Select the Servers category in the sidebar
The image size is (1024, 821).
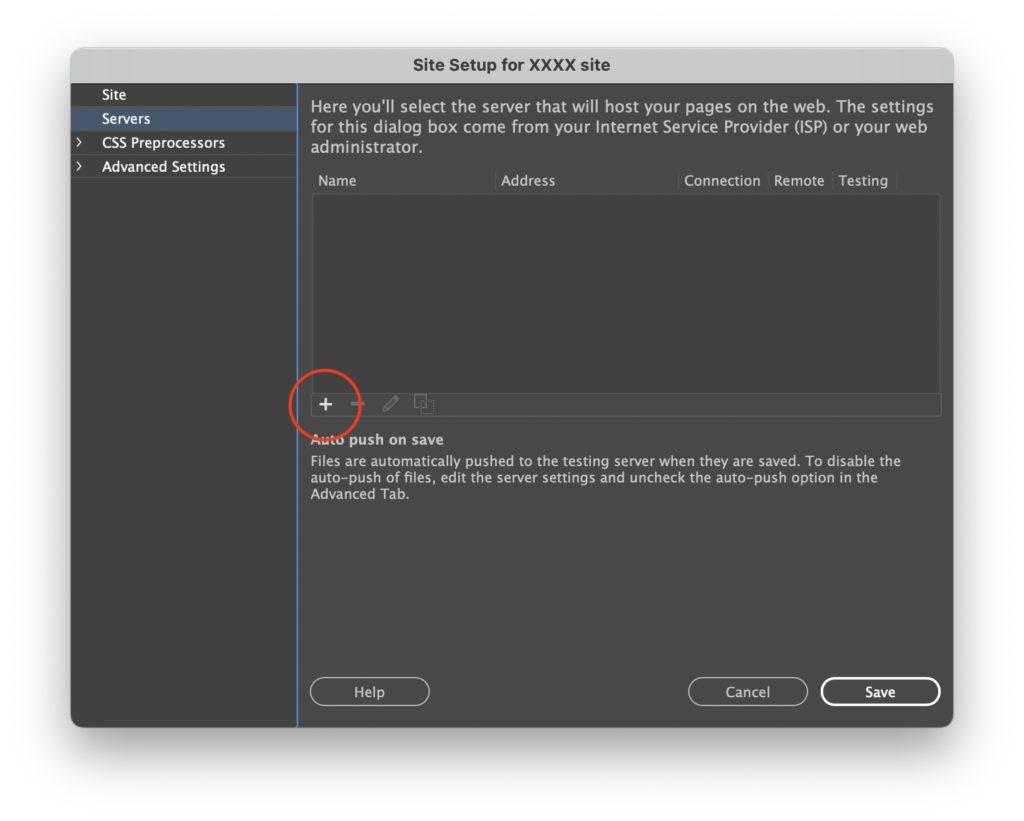(x=126, y=119)
